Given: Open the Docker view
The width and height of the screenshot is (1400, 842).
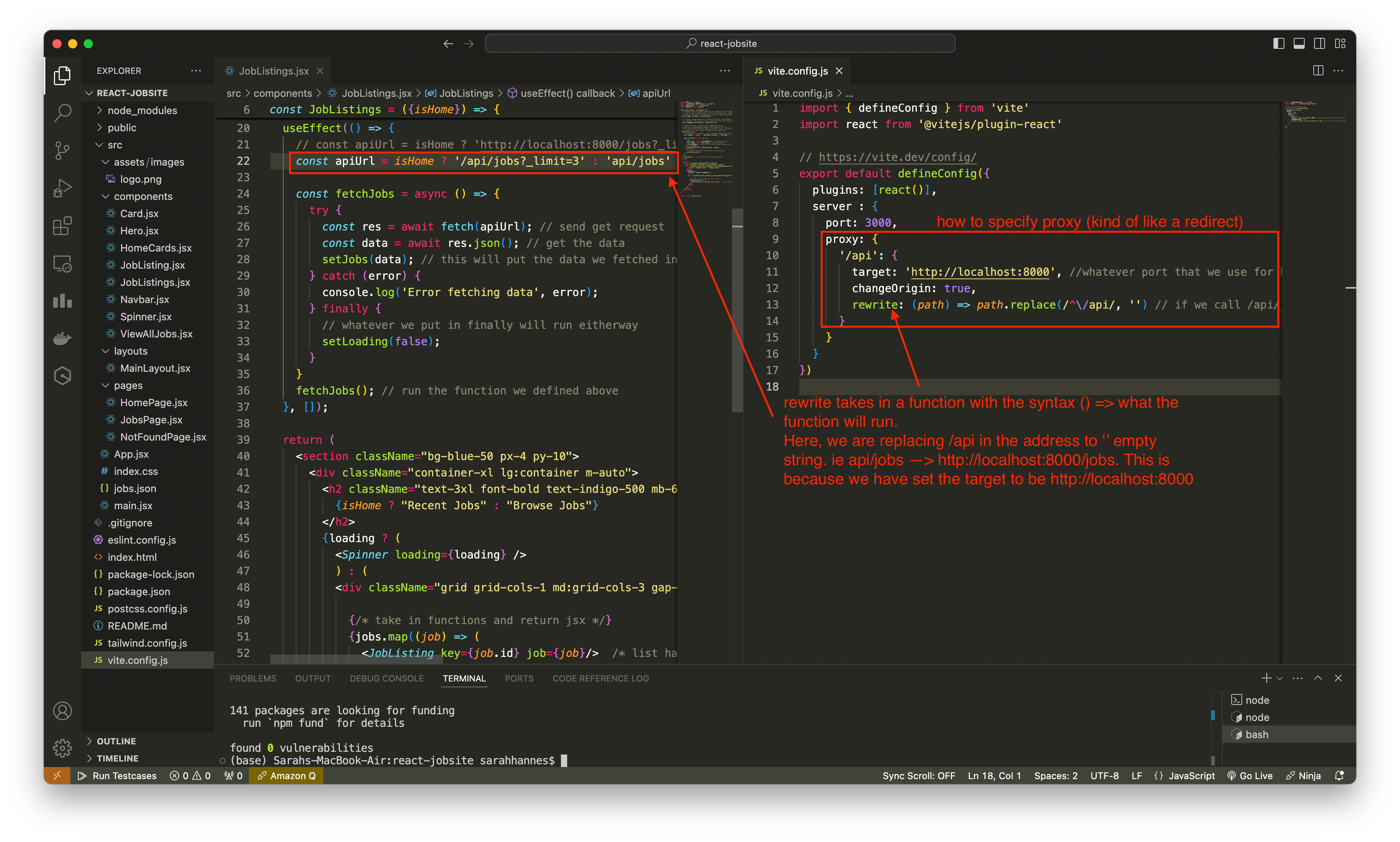Looking at the screenshot, I should tap(62, 338).
